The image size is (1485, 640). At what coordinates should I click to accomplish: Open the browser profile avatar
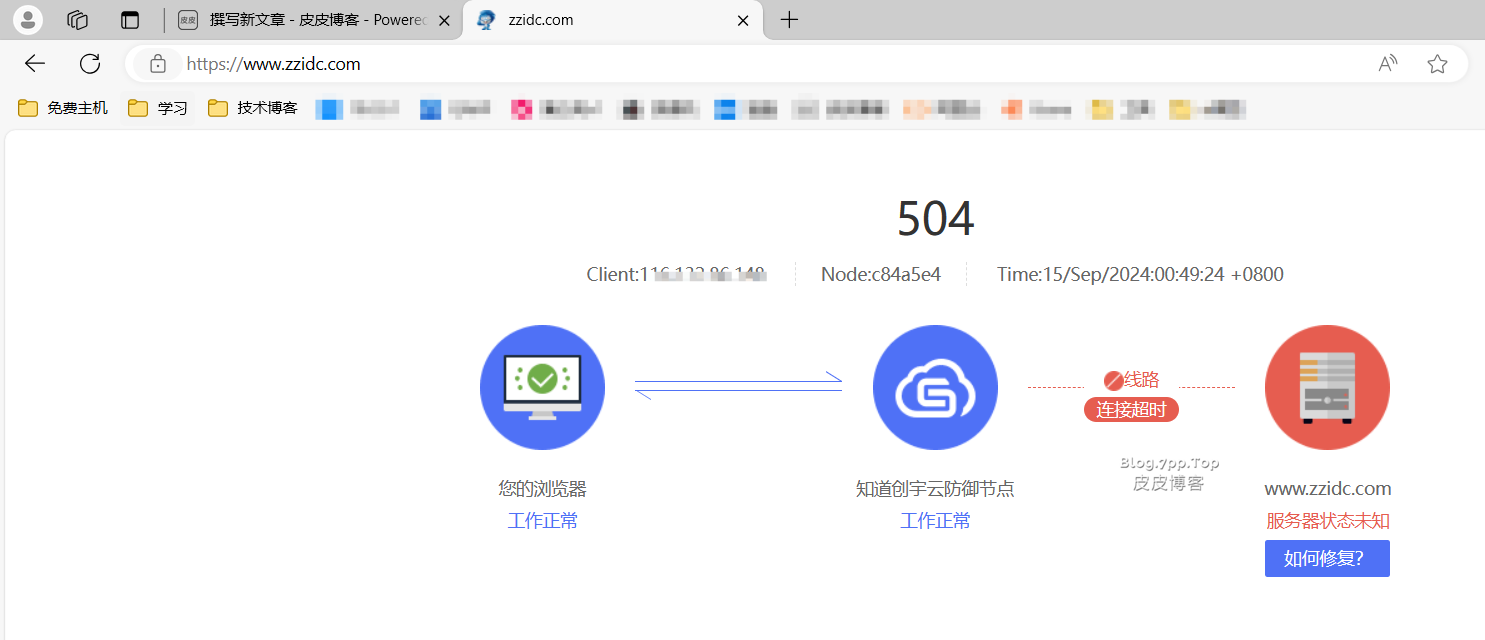tap(27, 19)
